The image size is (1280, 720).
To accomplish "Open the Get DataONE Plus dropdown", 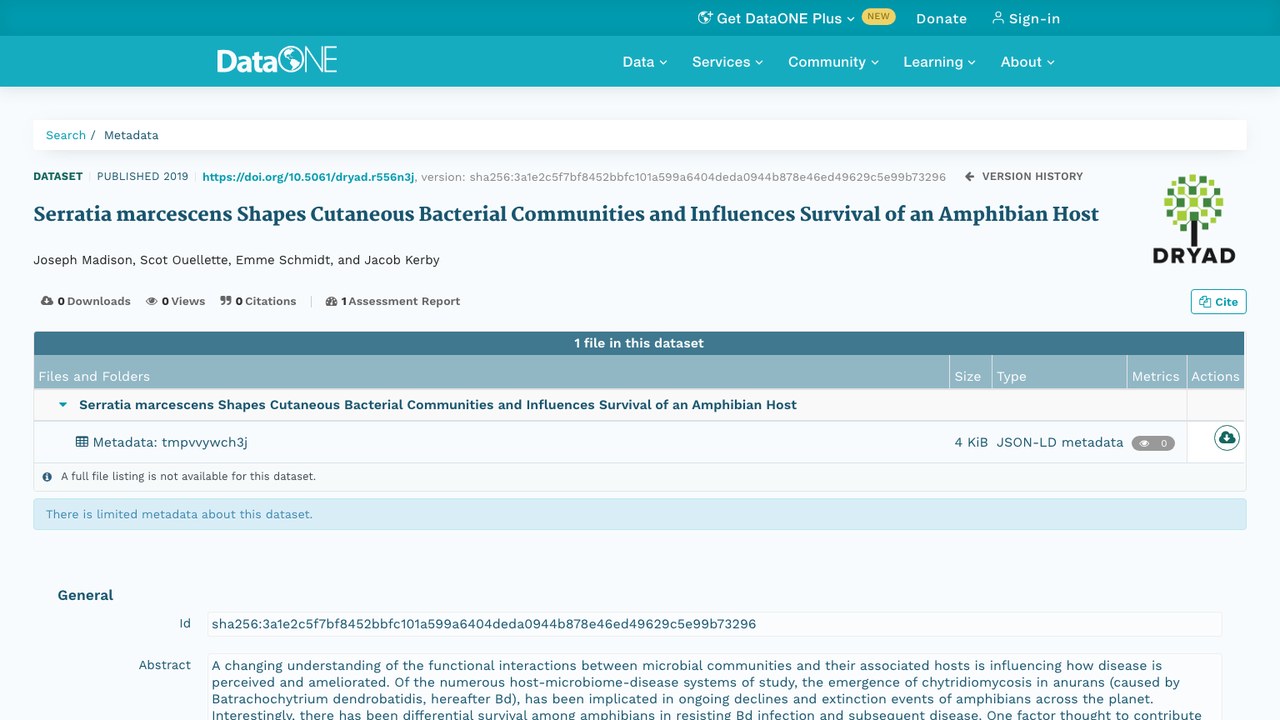I will (777, 18).
